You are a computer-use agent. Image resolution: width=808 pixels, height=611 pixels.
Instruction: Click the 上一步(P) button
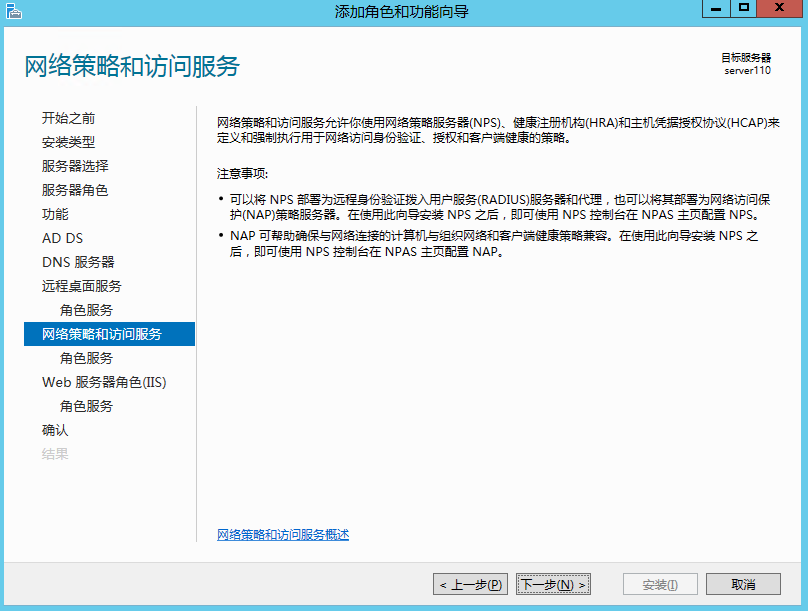470,584
